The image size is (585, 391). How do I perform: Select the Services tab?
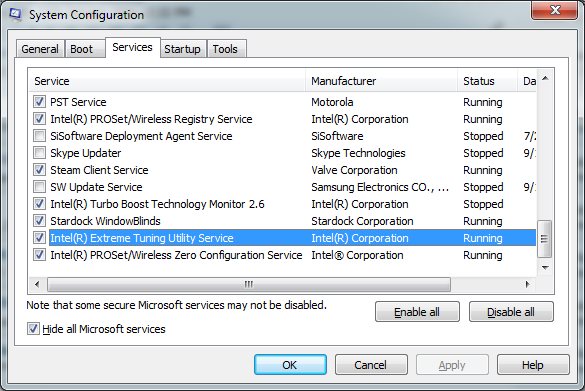[x=132, y=47]
